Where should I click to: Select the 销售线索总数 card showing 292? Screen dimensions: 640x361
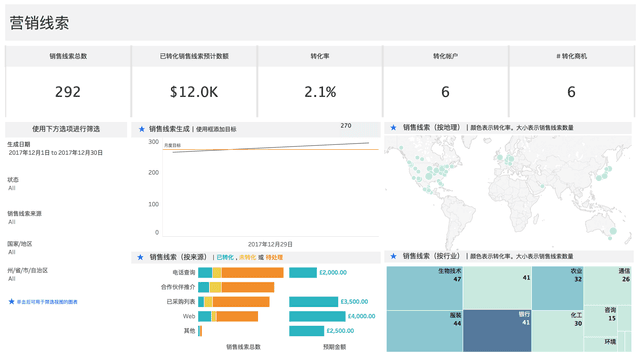tap(68, 81)
